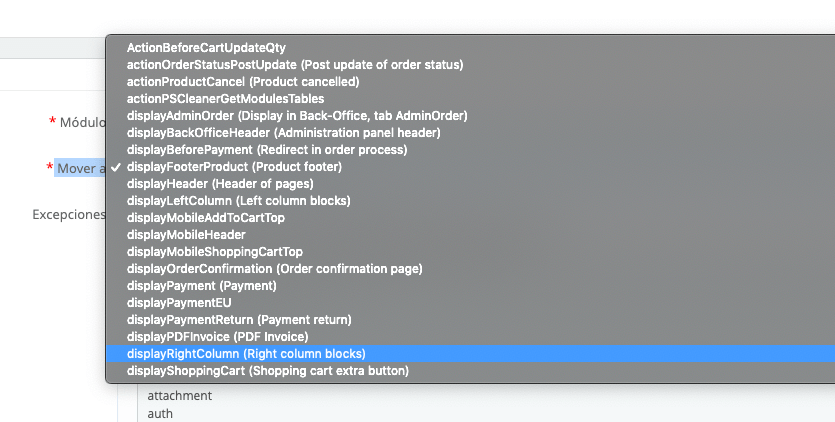Choose displayBackOfficeHeader hook
The image size is (835, 422).
471,133
